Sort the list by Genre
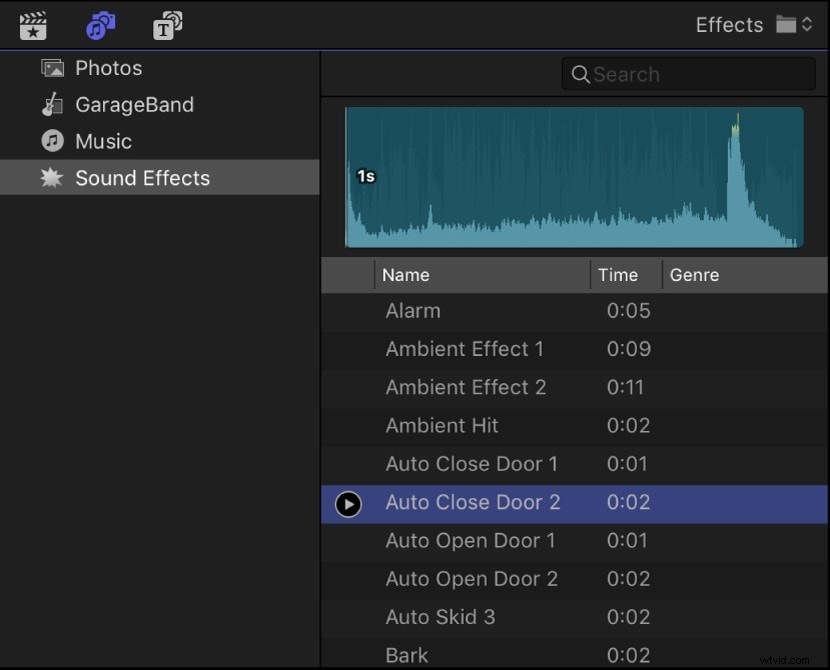The width and height of the screenshot is (830, 670). click(x=695, y=275)
